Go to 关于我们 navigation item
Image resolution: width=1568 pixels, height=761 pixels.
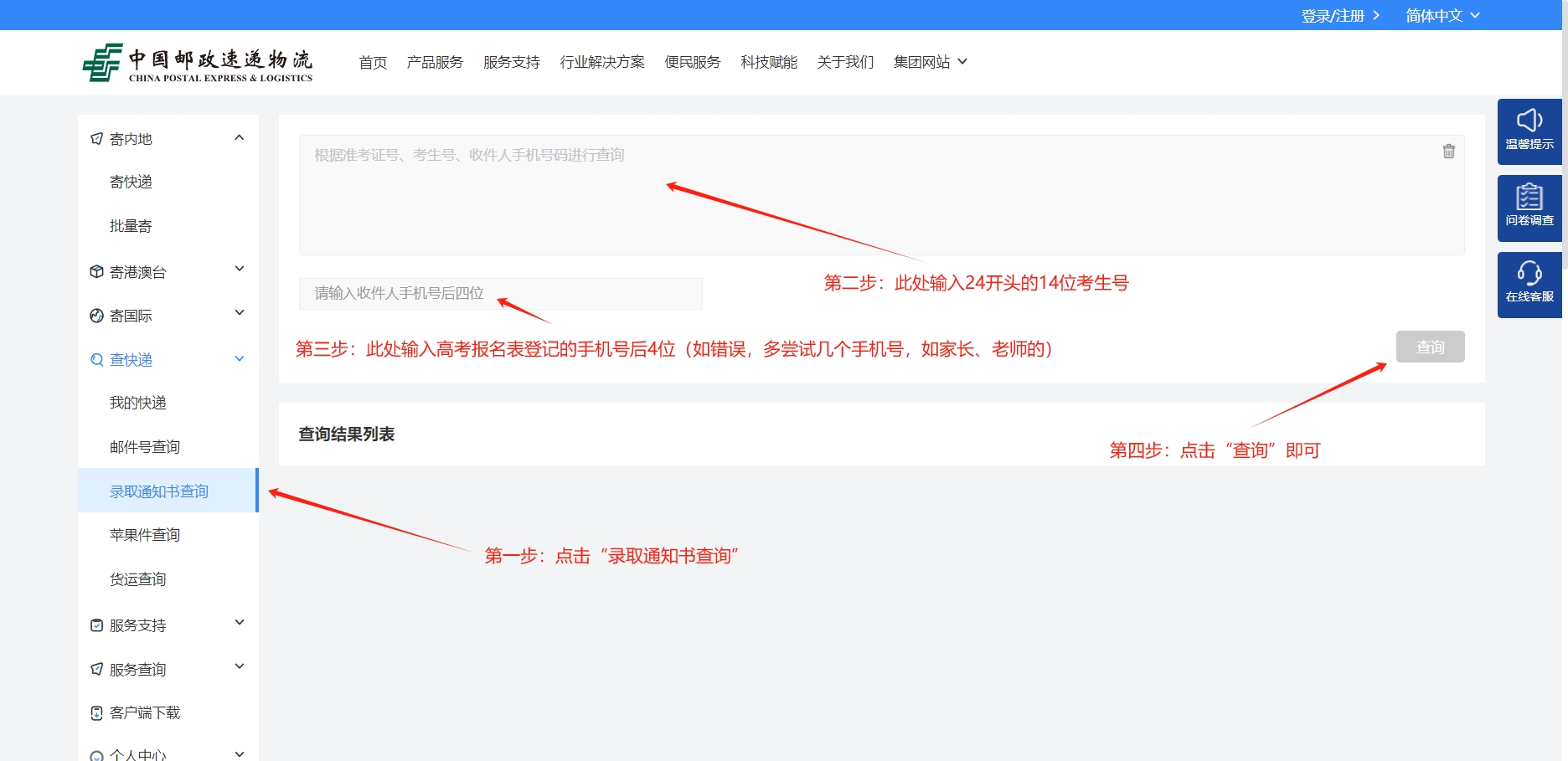(x=845, y=62)
